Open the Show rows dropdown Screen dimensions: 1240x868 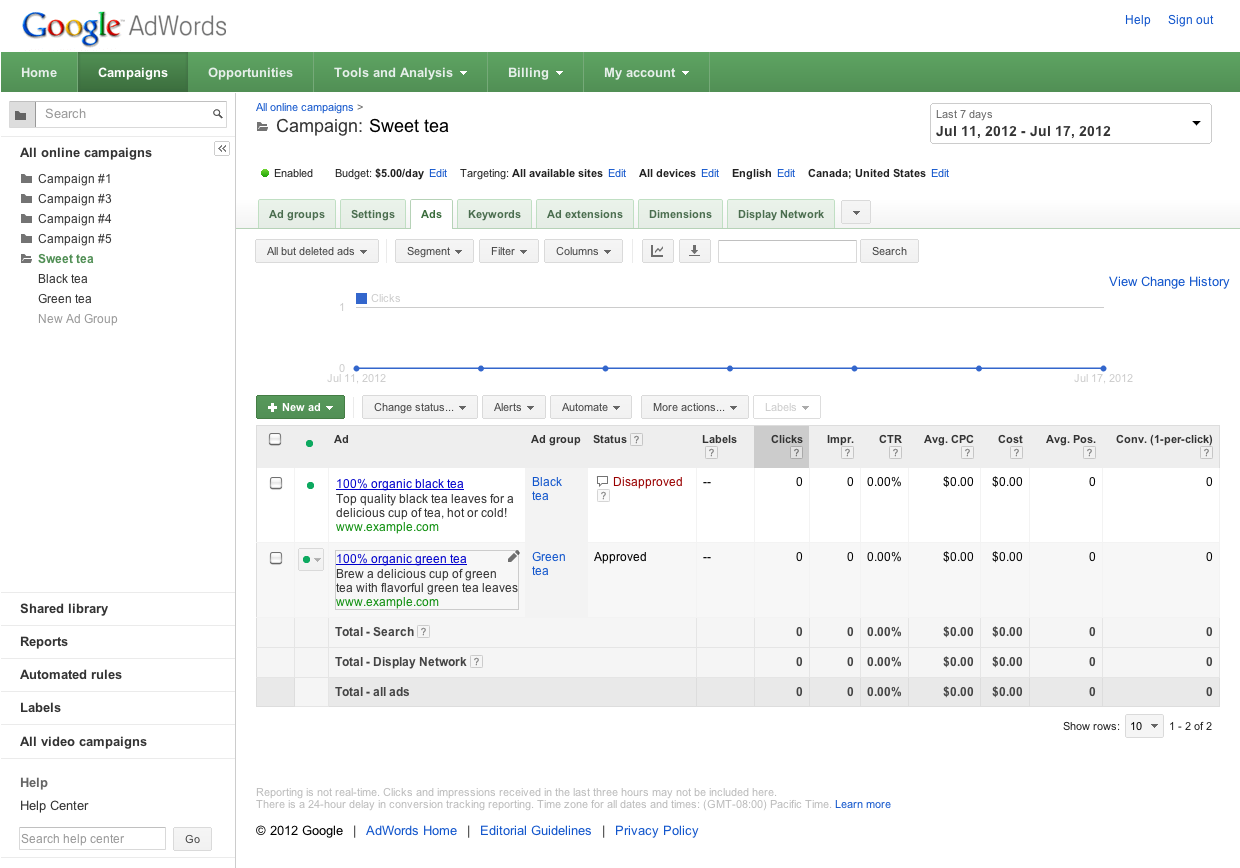click(x=1145, y=726)
